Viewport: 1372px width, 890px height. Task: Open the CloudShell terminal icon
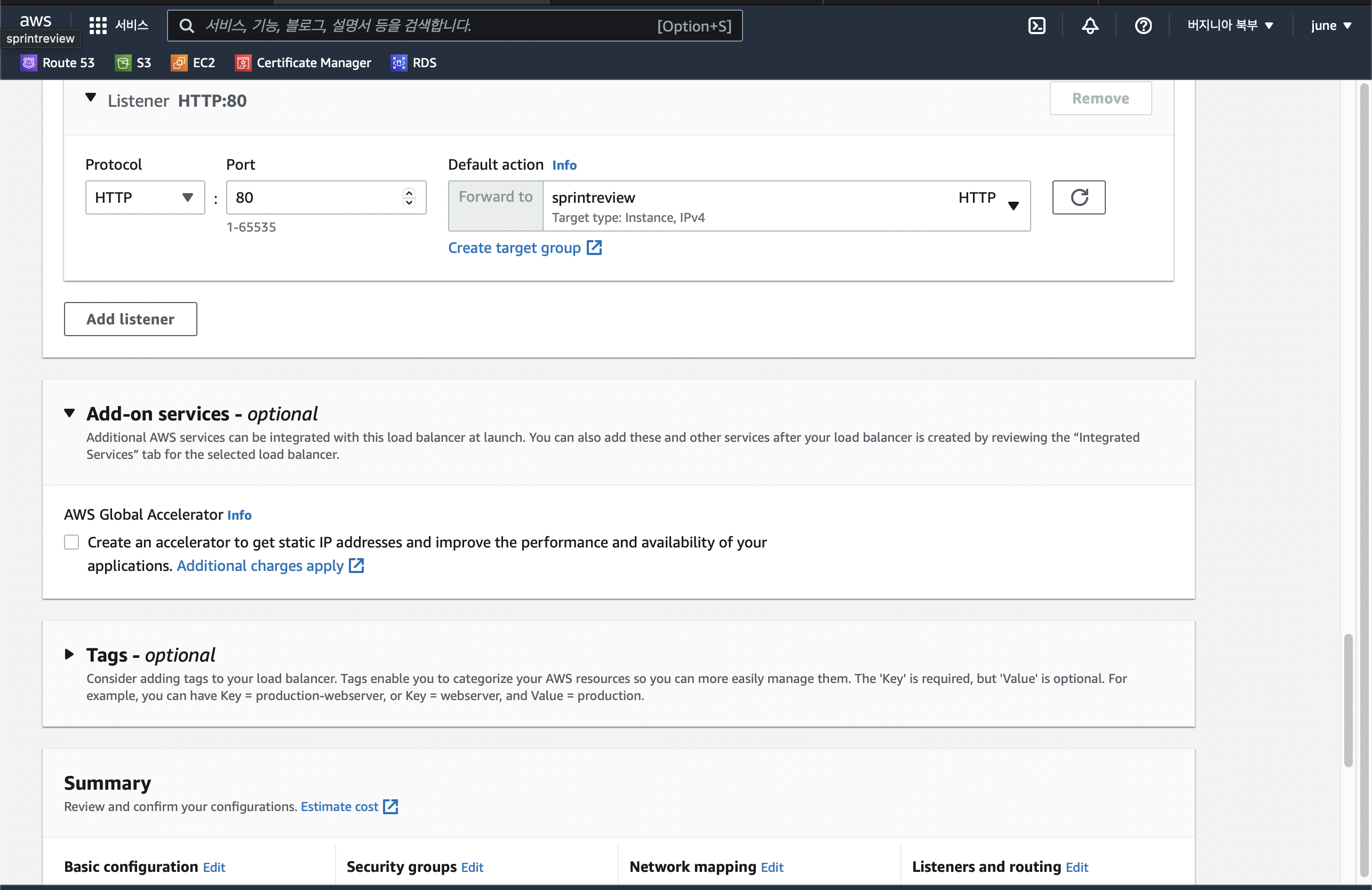pos(1036,26)
